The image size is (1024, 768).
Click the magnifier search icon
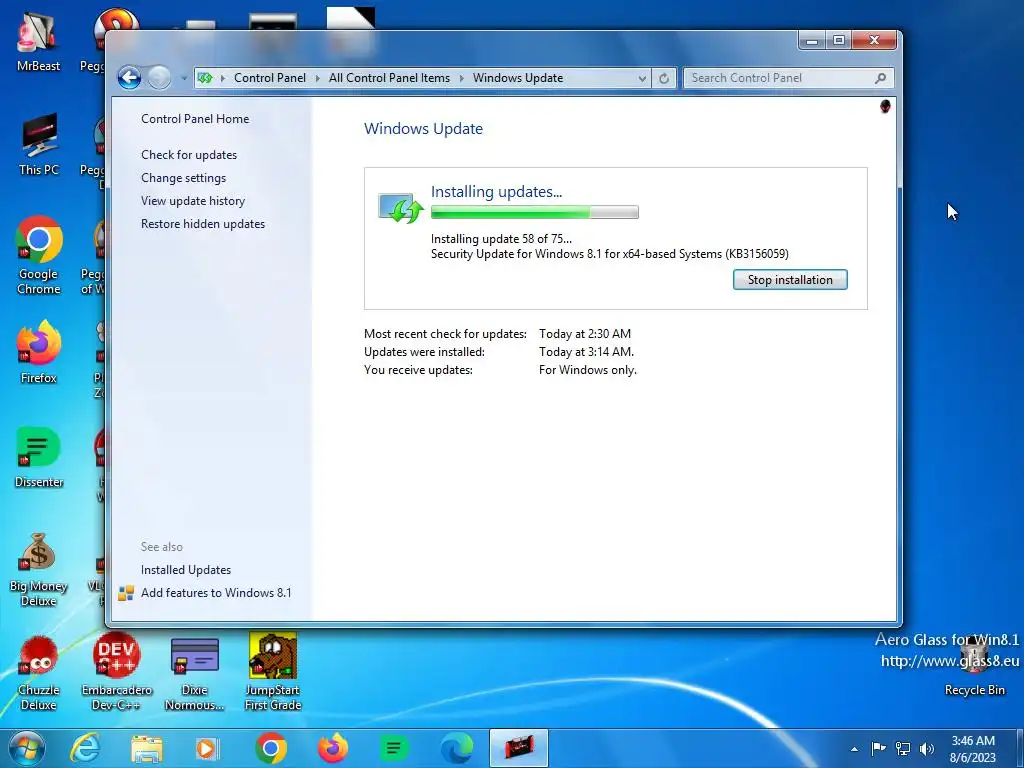pos(880,78)
